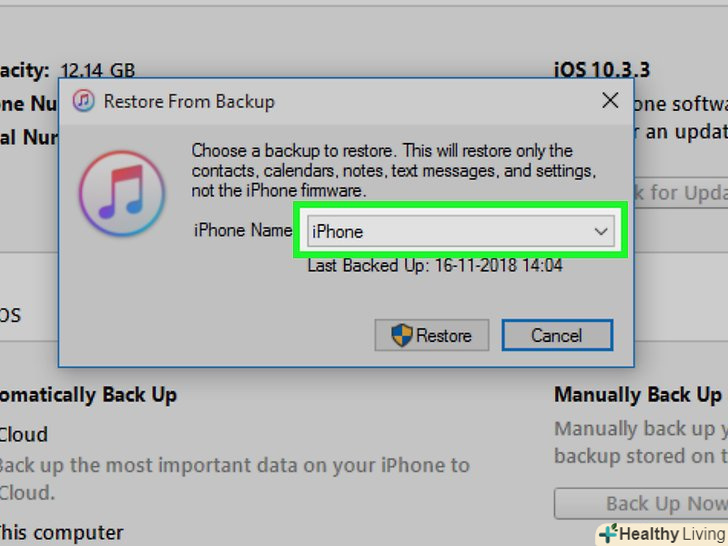Click the Check for Update button behind dialog
This screenshot has width=728, height=546.
681,192
